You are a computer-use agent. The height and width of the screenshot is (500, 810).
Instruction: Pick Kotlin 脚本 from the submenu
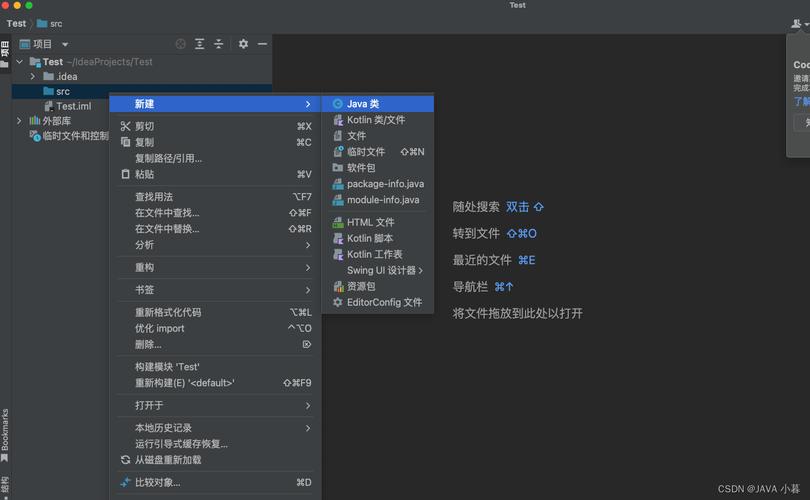[378, 238]
